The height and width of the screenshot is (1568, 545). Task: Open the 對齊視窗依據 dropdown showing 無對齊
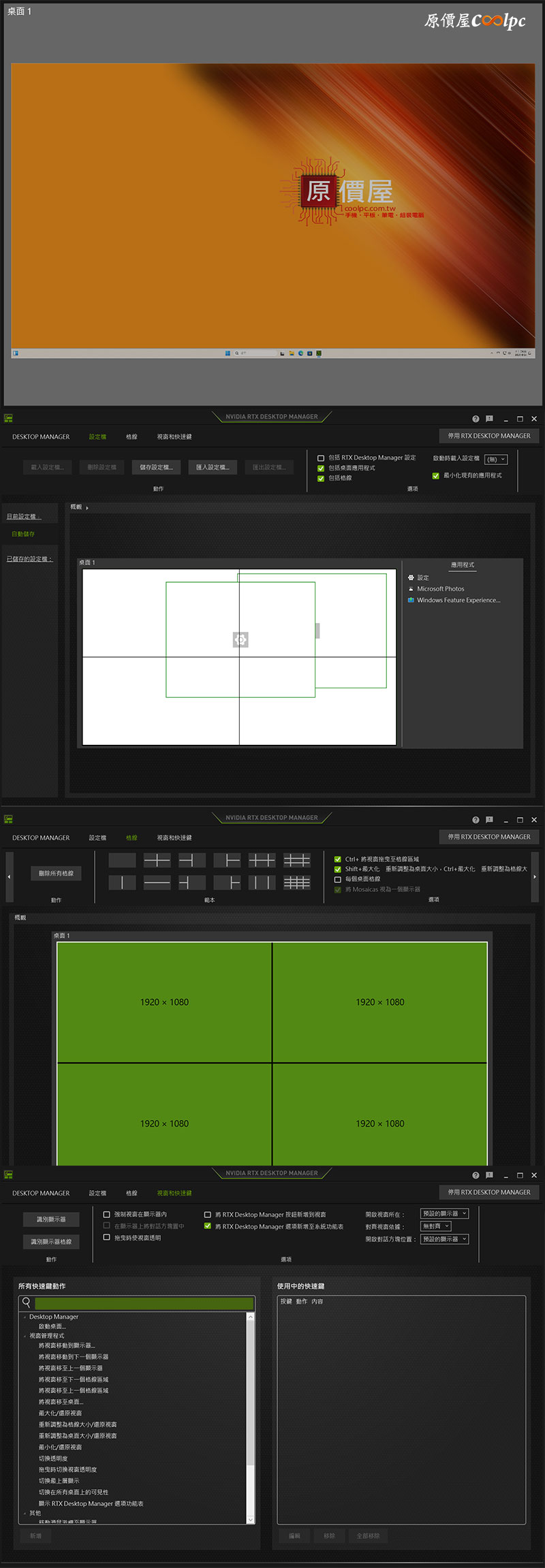pos(436,1226)
